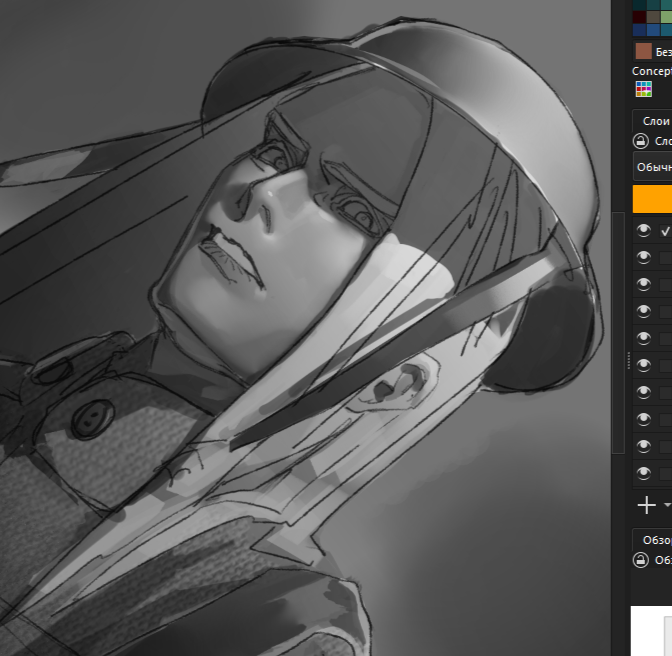The width and height of the screenshot is (672, 656).
Task: Add a new layer with the plus button
Action: point(647,505)
